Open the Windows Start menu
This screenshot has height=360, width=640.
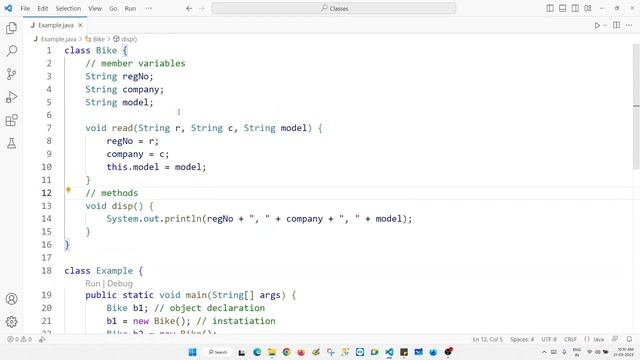pos(193,352)
